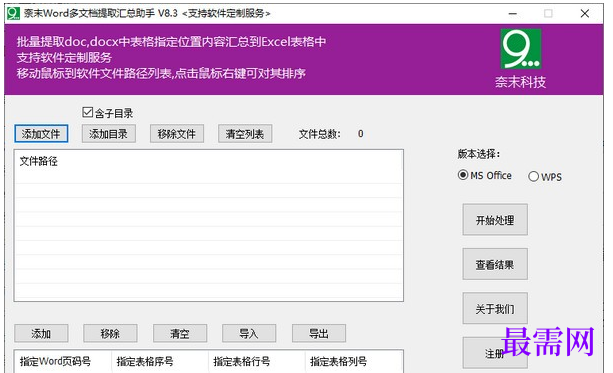Click the 移除文件 button
This screenshot has width=613, height=373.
[x=177, y=134]
